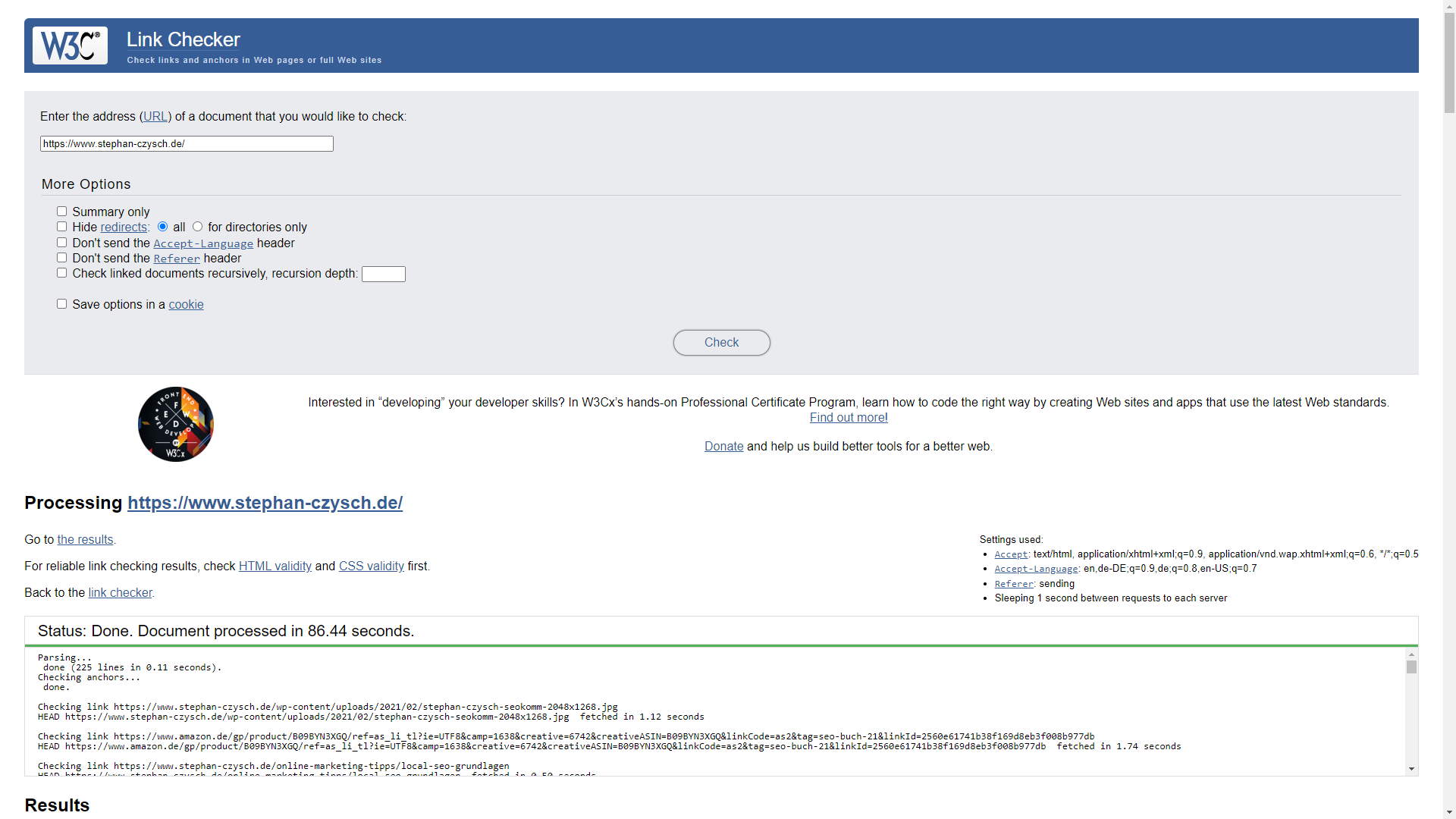Open the redirects help link
The width and height of the screenshot is (1456, 819).
[x=124, y=227]
